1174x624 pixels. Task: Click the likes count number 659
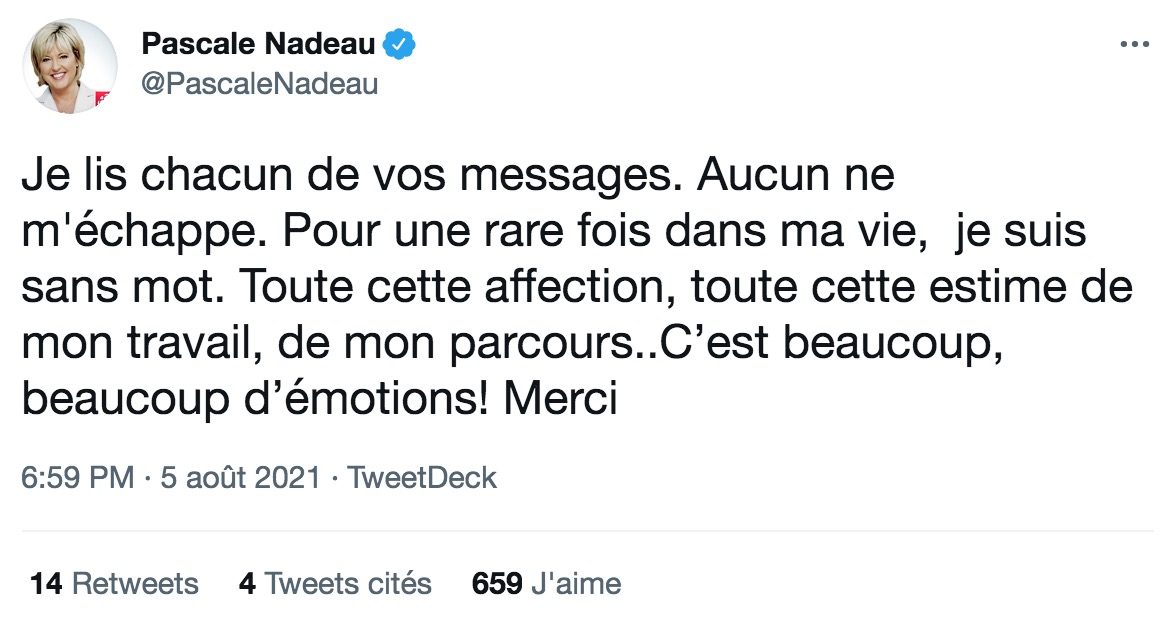(497, 584)
